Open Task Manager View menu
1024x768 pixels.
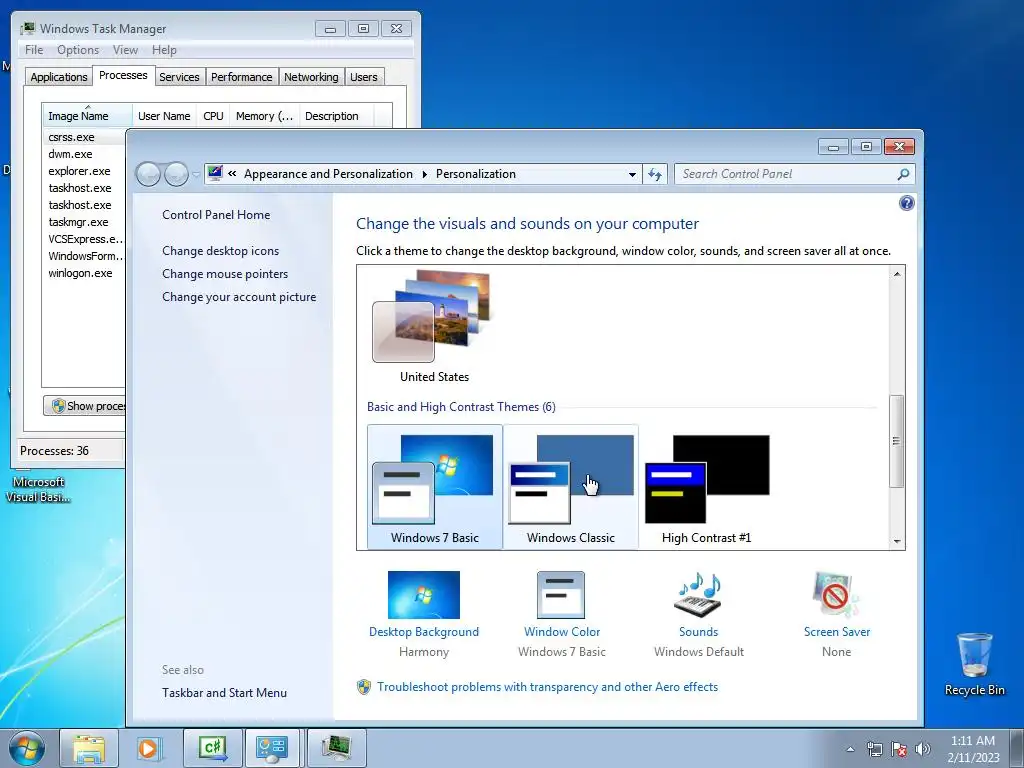pyautogui.click(x=125, y=50)
